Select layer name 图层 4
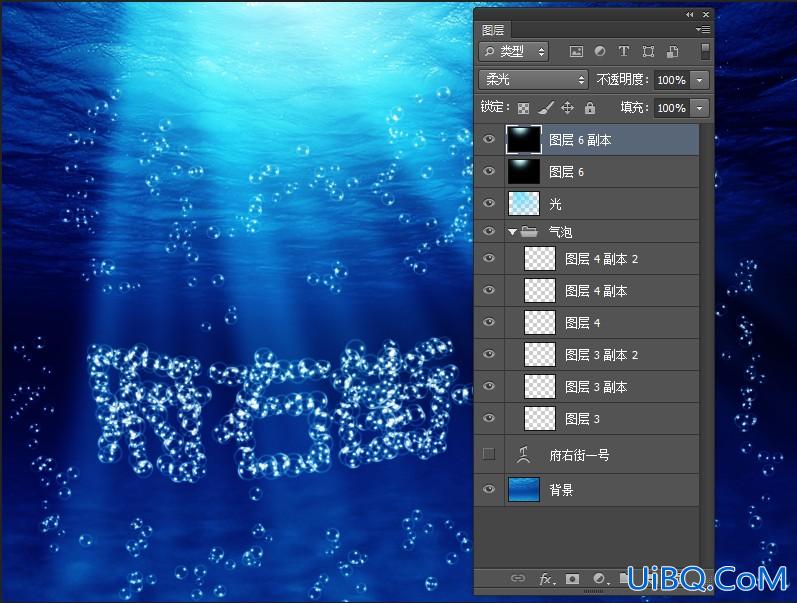Viewport: 797px width, 603px height. click(583, 323)
